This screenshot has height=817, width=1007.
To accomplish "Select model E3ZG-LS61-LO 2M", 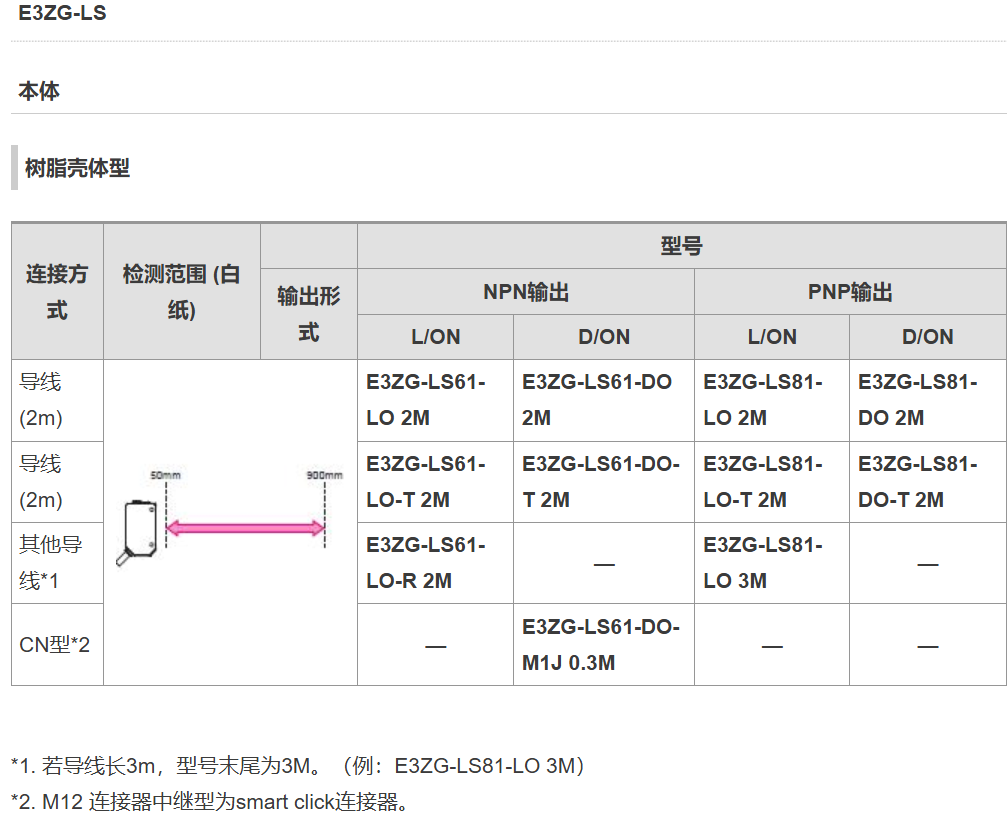I will [x=425, y=400].
